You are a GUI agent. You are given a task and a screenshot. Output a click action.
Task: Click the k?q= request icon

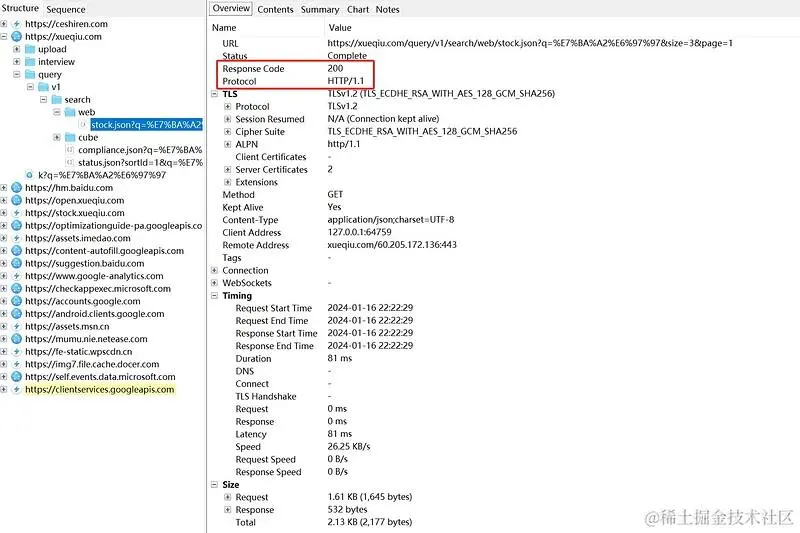coord(30,175)
